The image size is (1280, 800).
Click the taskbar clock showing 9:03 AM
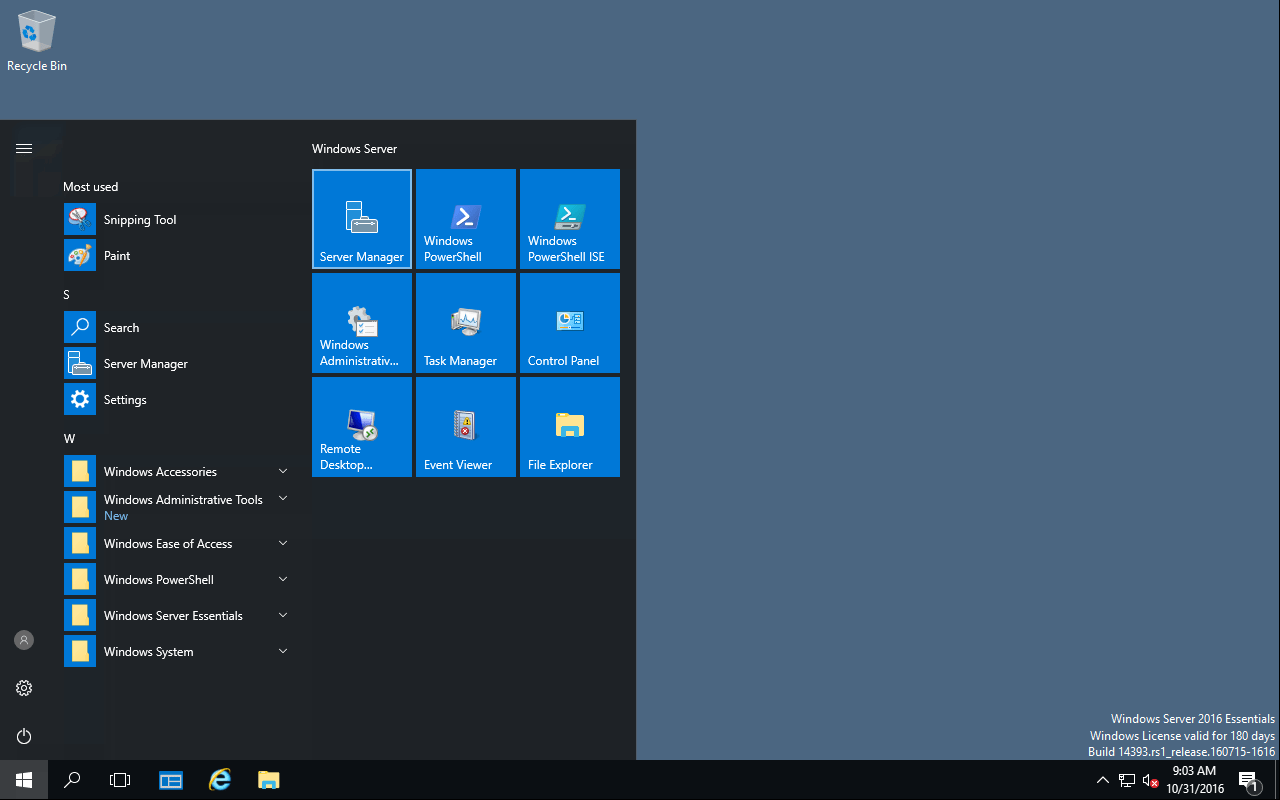click(1195, 780)
